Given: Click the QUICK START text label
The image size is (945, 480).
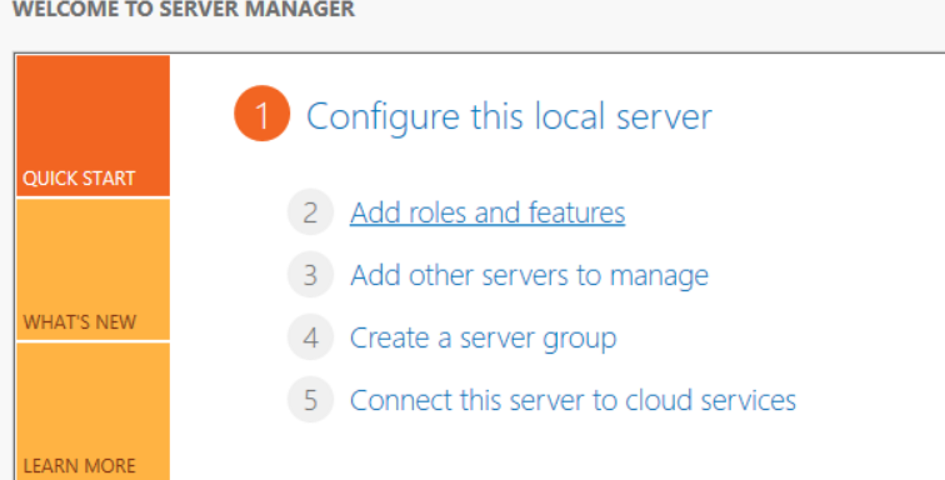Looking at the screenshot, I should [x=79, y=178].
